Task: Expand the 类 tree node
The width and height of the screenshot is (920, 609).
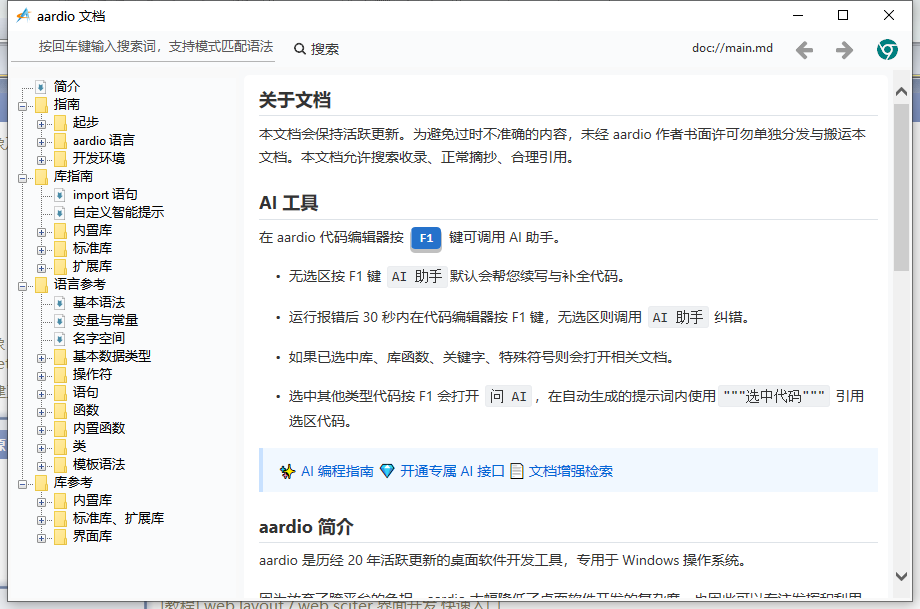Action: point(41,448)
